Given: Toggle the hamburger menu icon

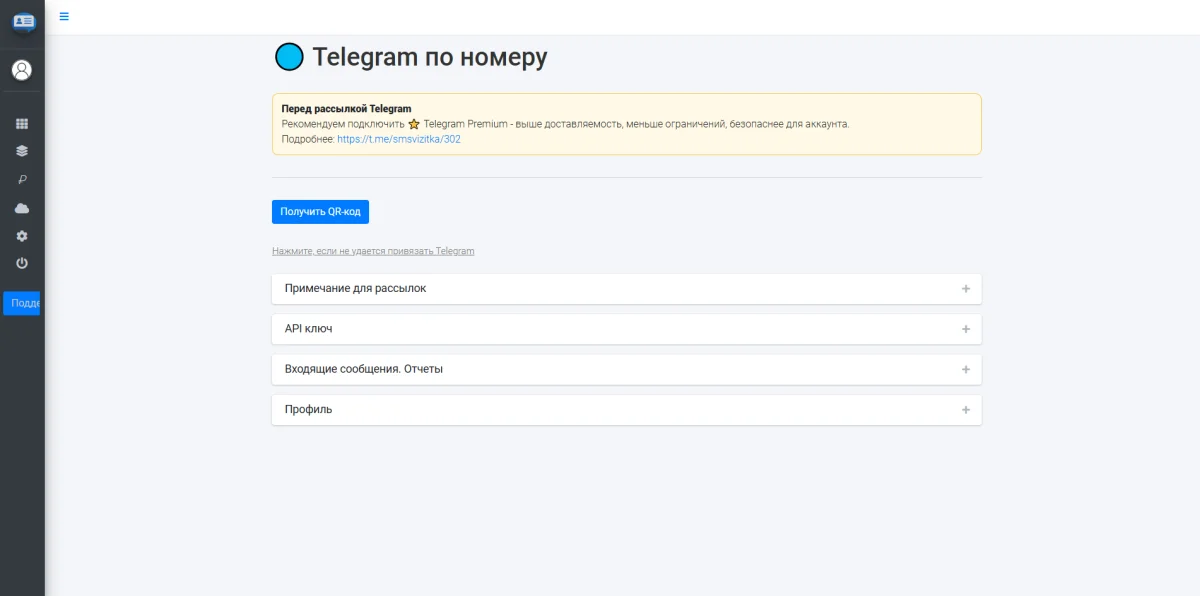Looking at the screenshot, I should (x=64, y=16).
